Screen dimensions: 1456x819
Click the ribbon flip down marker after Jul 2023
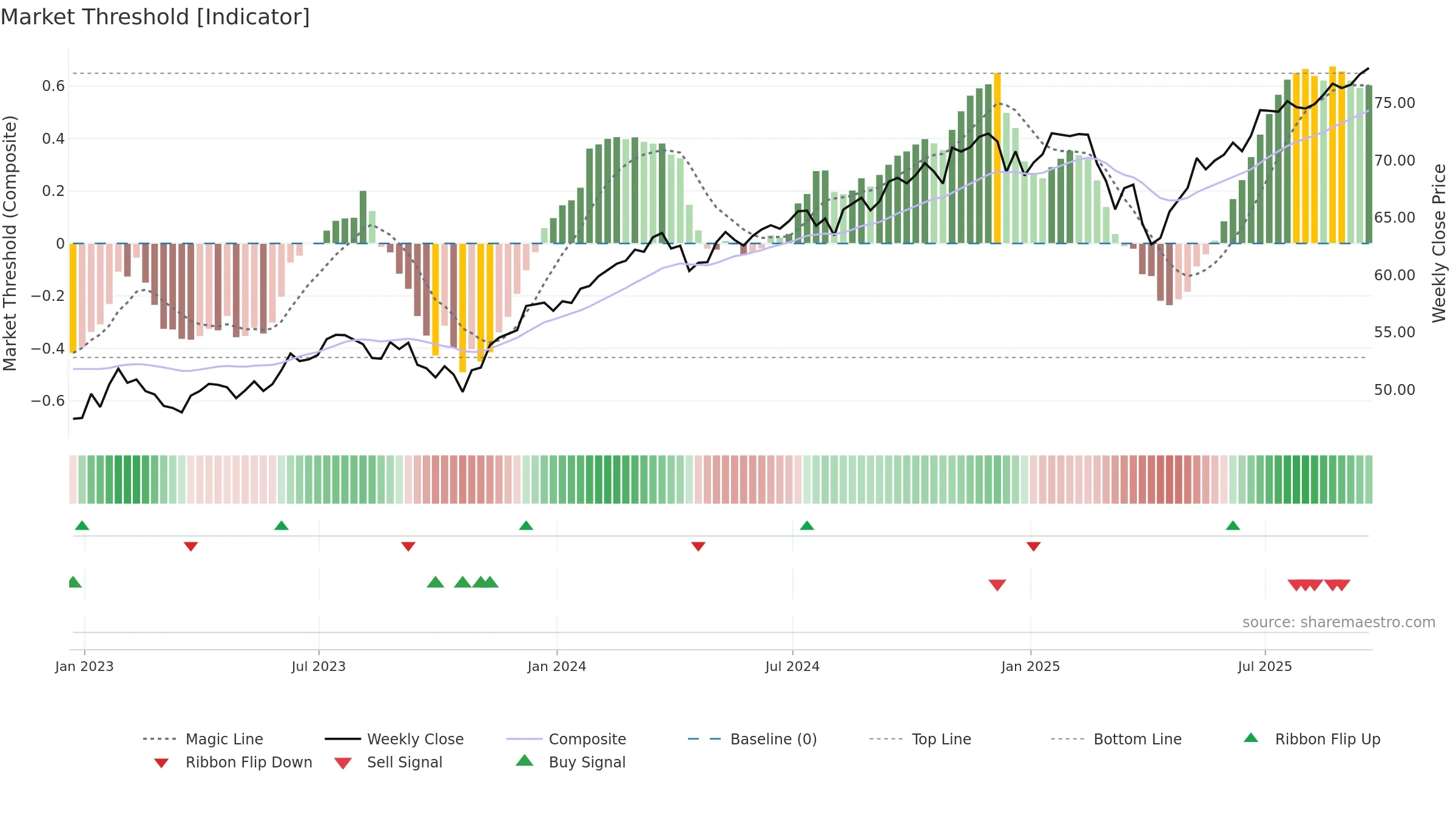[x=408, y=547]
